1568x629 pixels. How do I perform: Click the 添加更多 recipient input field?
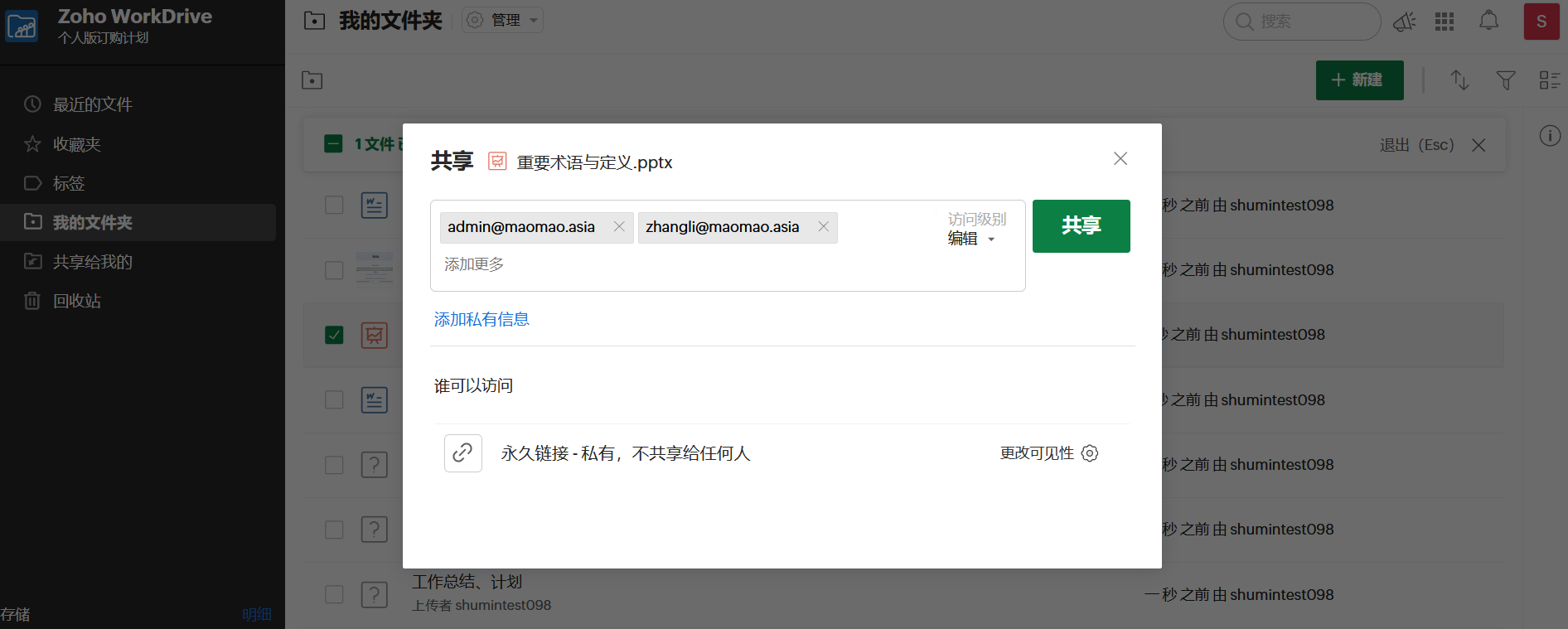580,264
